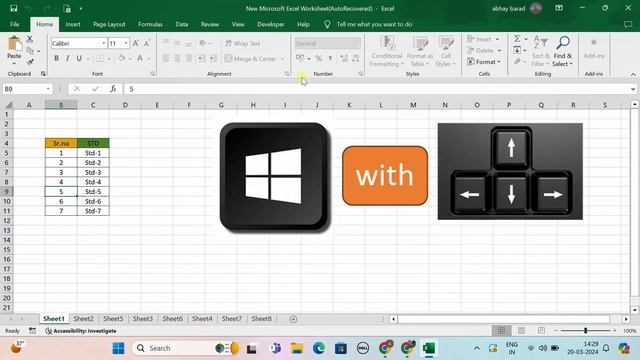This screenshot has height=360, width=640.
Task: Toggle Underline formatting
Action: click(x=79, y=58)
